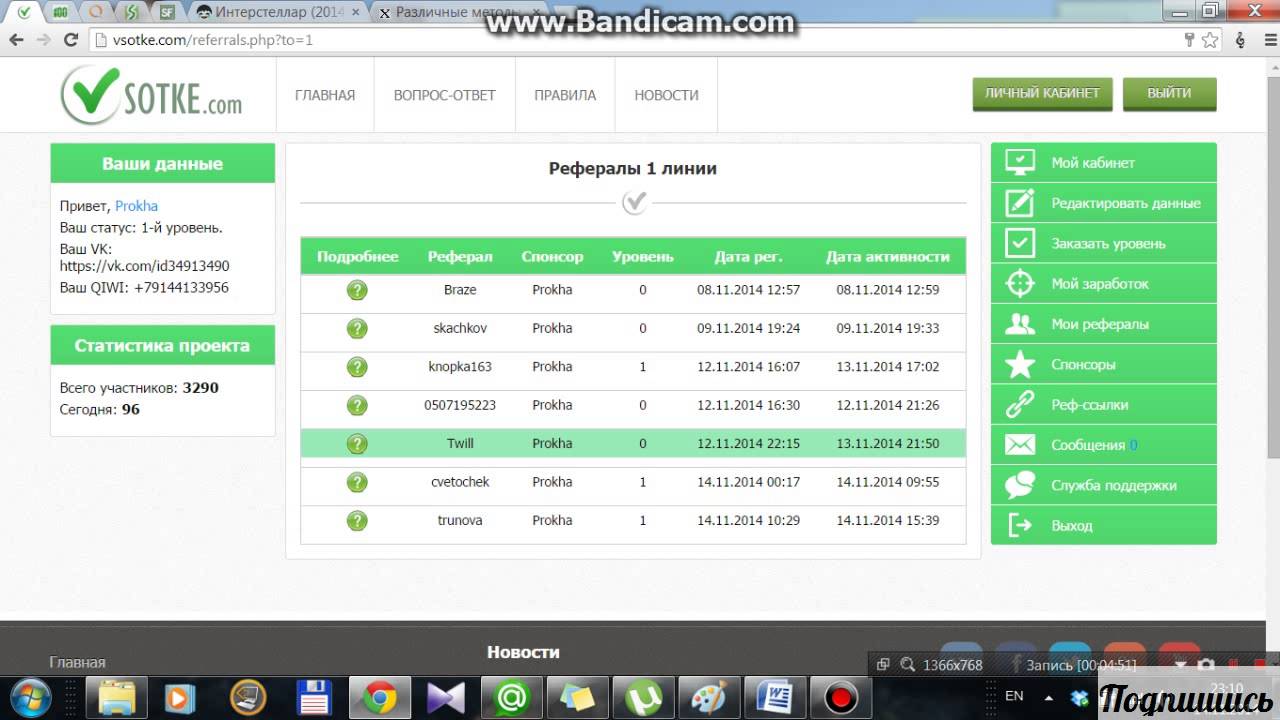The width and height of the screenshot is (1280, 720).
Task: Open Chrome from the Windows taskbar
Action: (x=380, y=697)
